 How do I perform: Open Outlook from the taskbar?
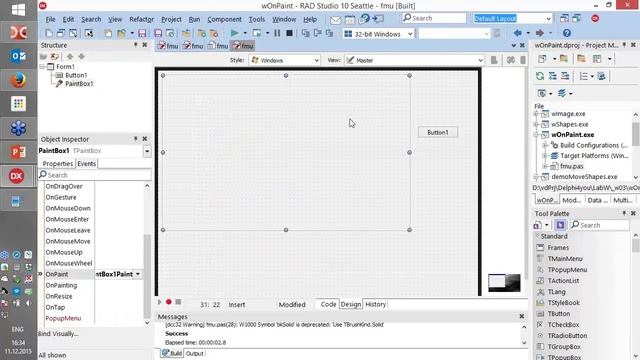tap(18, 56)
